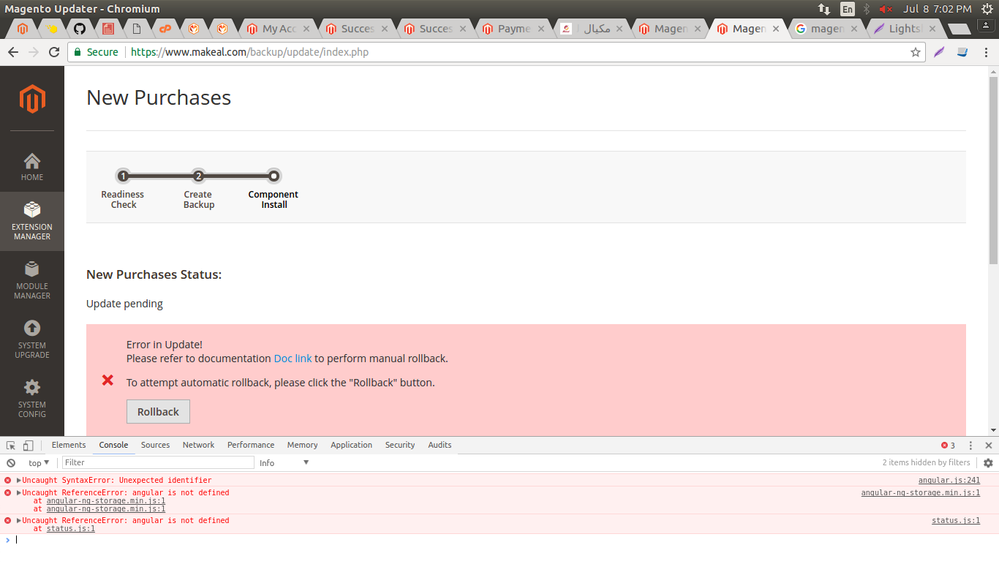Click step 2 Create Backup marker
The width and height of the screenshot is (999, 562).
(x=198, y=176)
